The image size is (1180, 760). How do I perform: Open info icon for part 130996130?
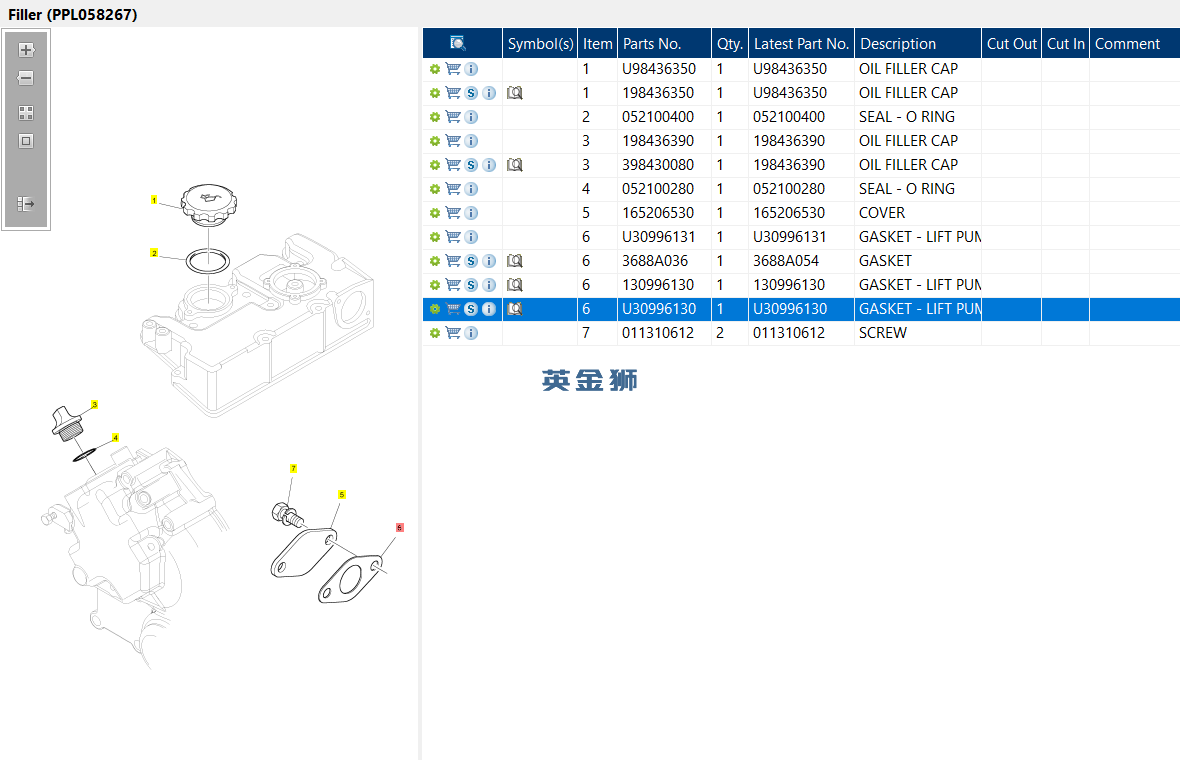[x=489, y=285]
